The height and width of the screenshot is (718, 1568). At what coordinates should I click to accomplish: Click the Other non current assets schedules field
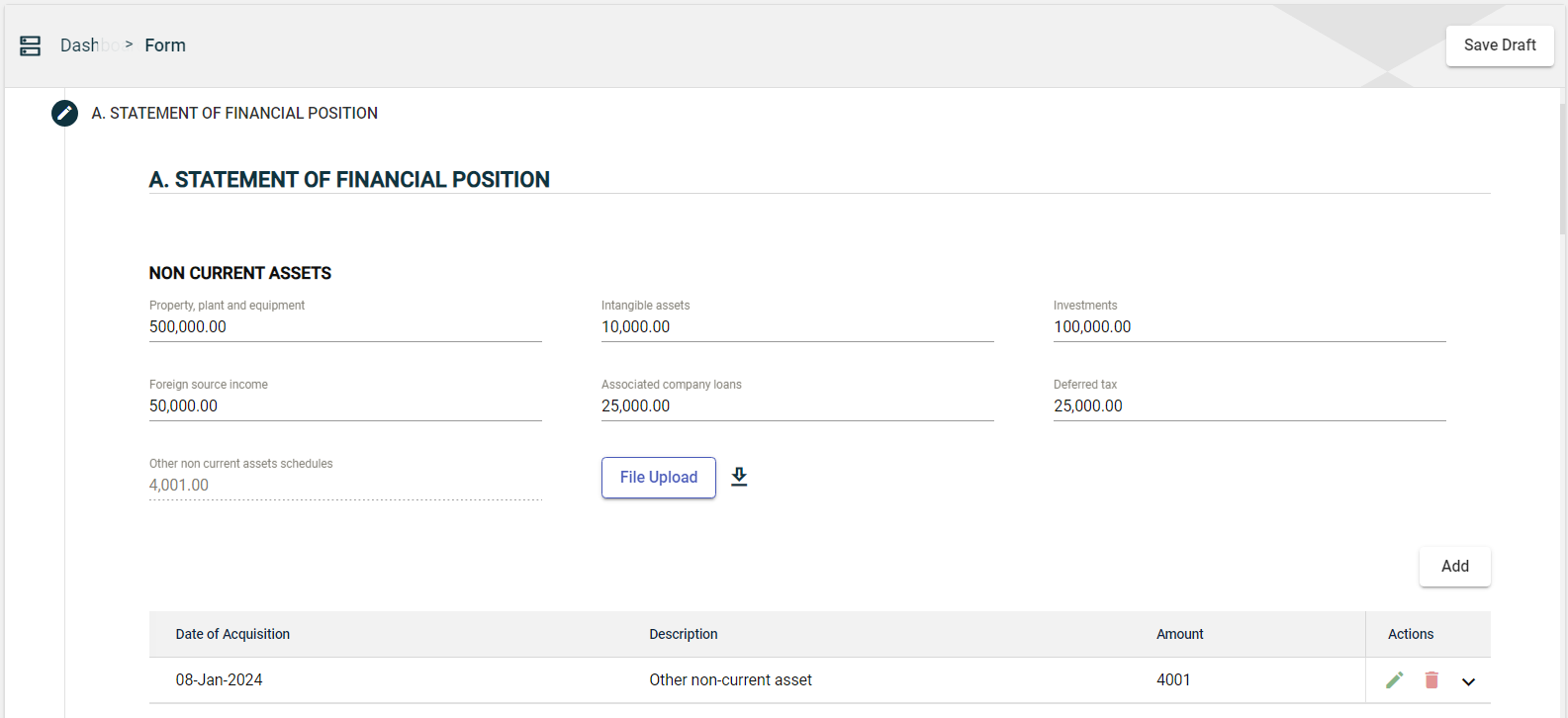coord(344,485)
